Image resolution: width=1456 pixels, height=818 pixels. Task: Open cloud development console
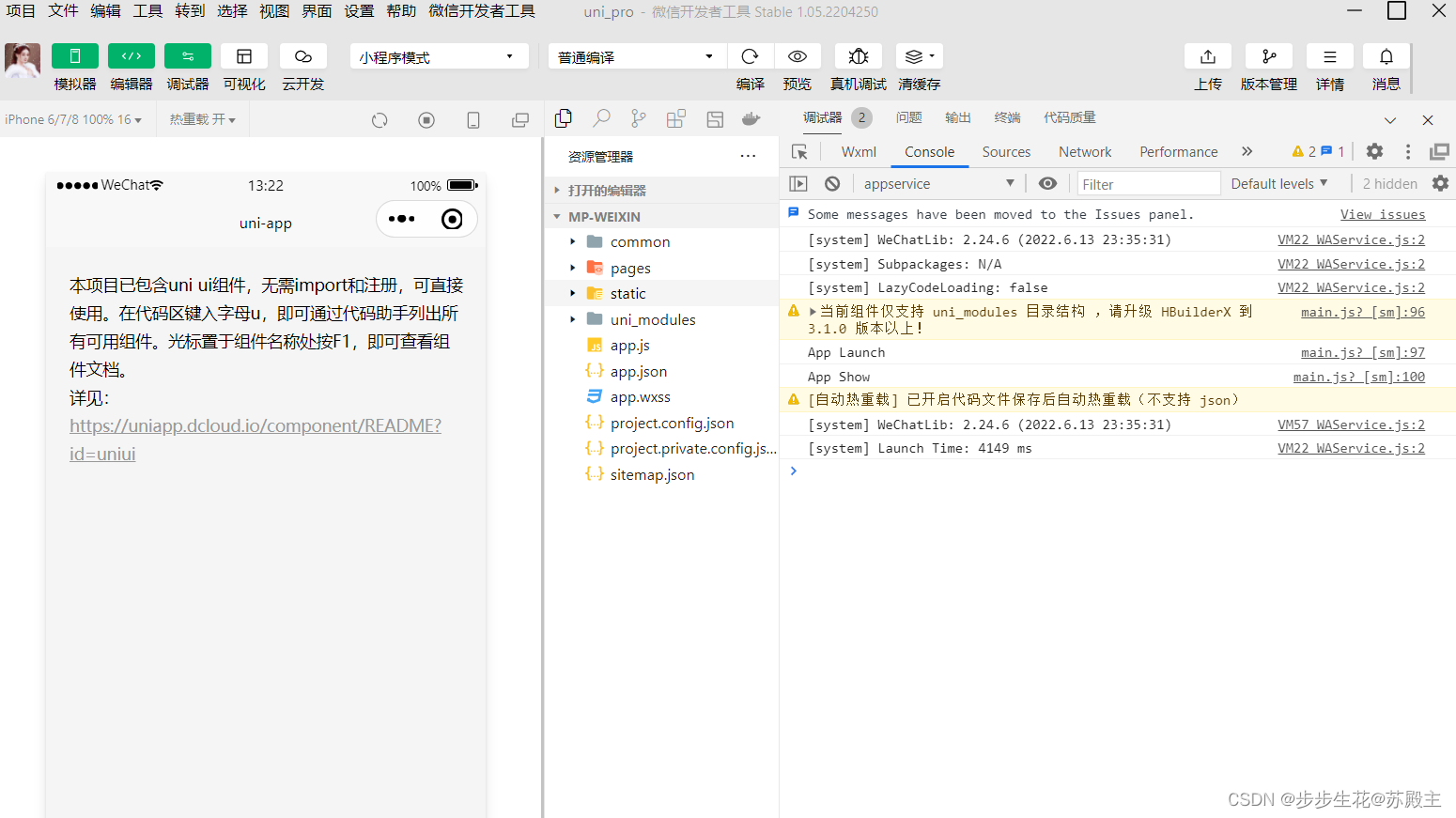(x=302, y=56)
